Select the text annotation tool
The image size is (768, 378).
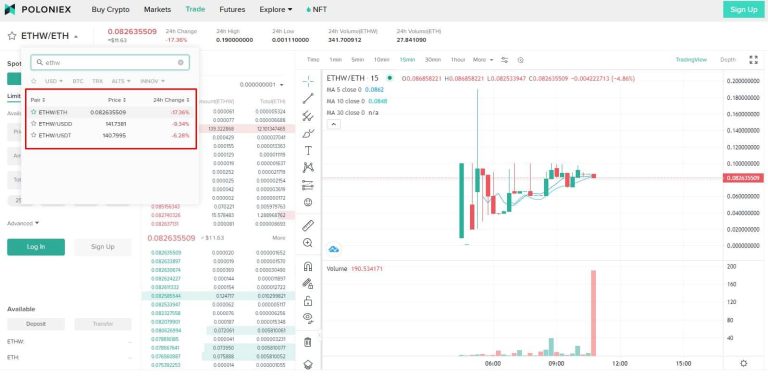308,150
